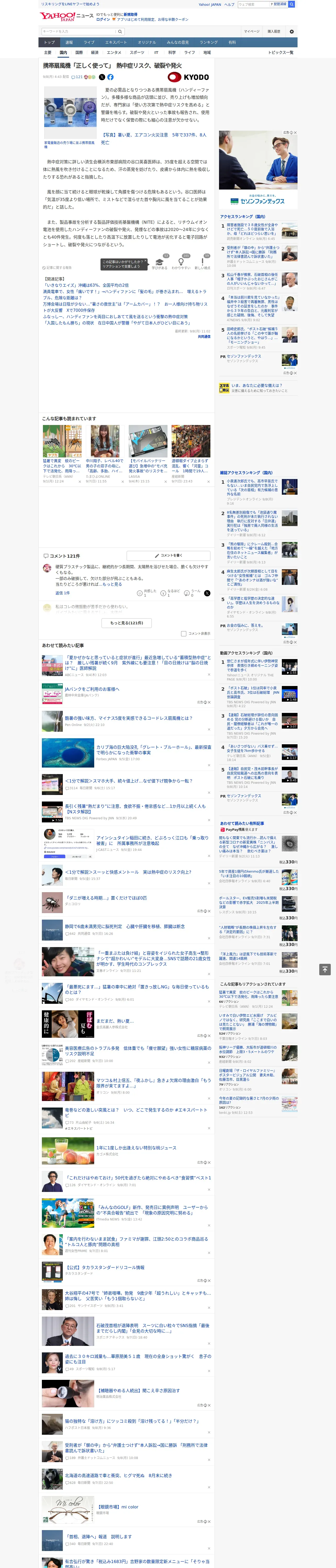This screenshot has width=336, height=1568.
Task: Dismiss the 道頓堀ダイブ recommended article card
Action: pos(209,481)
